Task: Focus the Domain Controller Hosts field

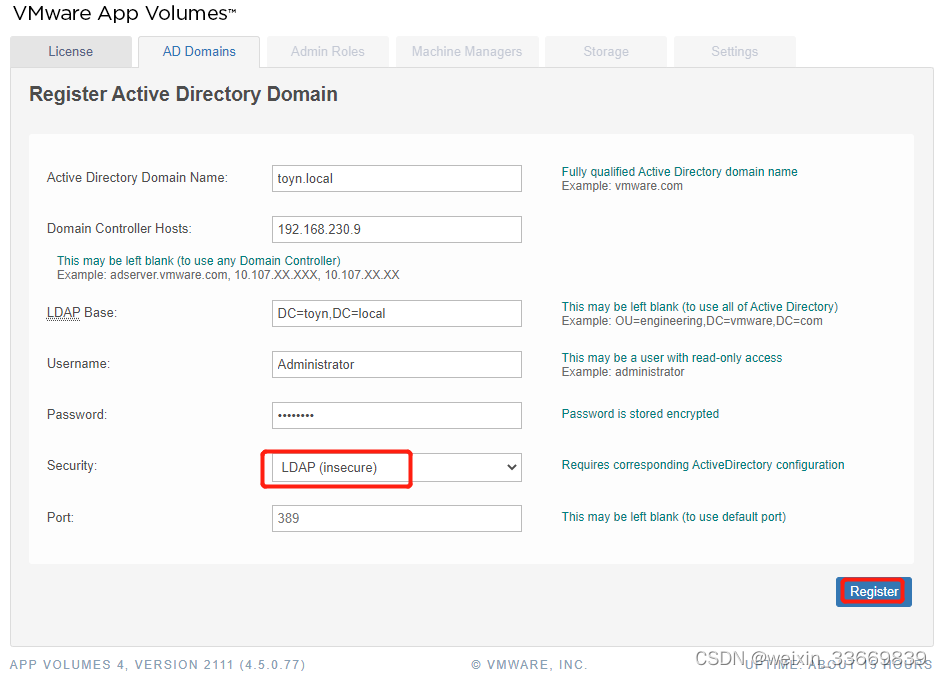Action: click(x=397, y=229)
